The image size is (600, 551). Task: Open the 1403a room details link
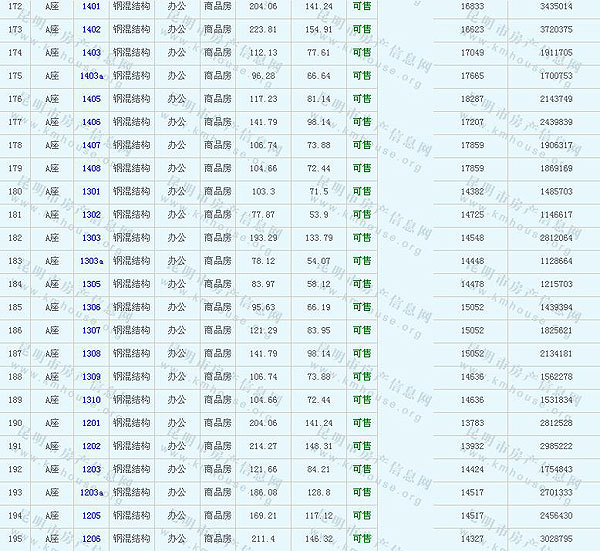point(91,76)
